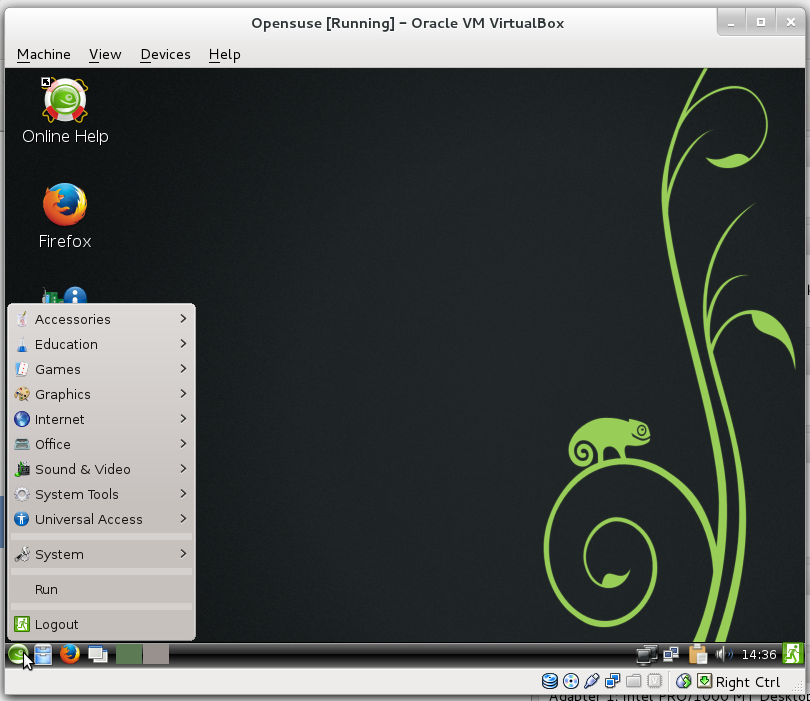Click the optical disc icon in VirtualBox status bar
Image resolution: width=810 pixels, height=701 pixels.
coord(571,680)
